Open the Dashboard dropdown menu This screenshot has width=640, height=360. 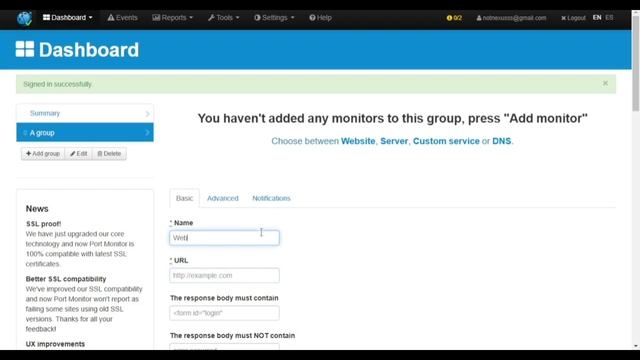(x=68, y=18)
